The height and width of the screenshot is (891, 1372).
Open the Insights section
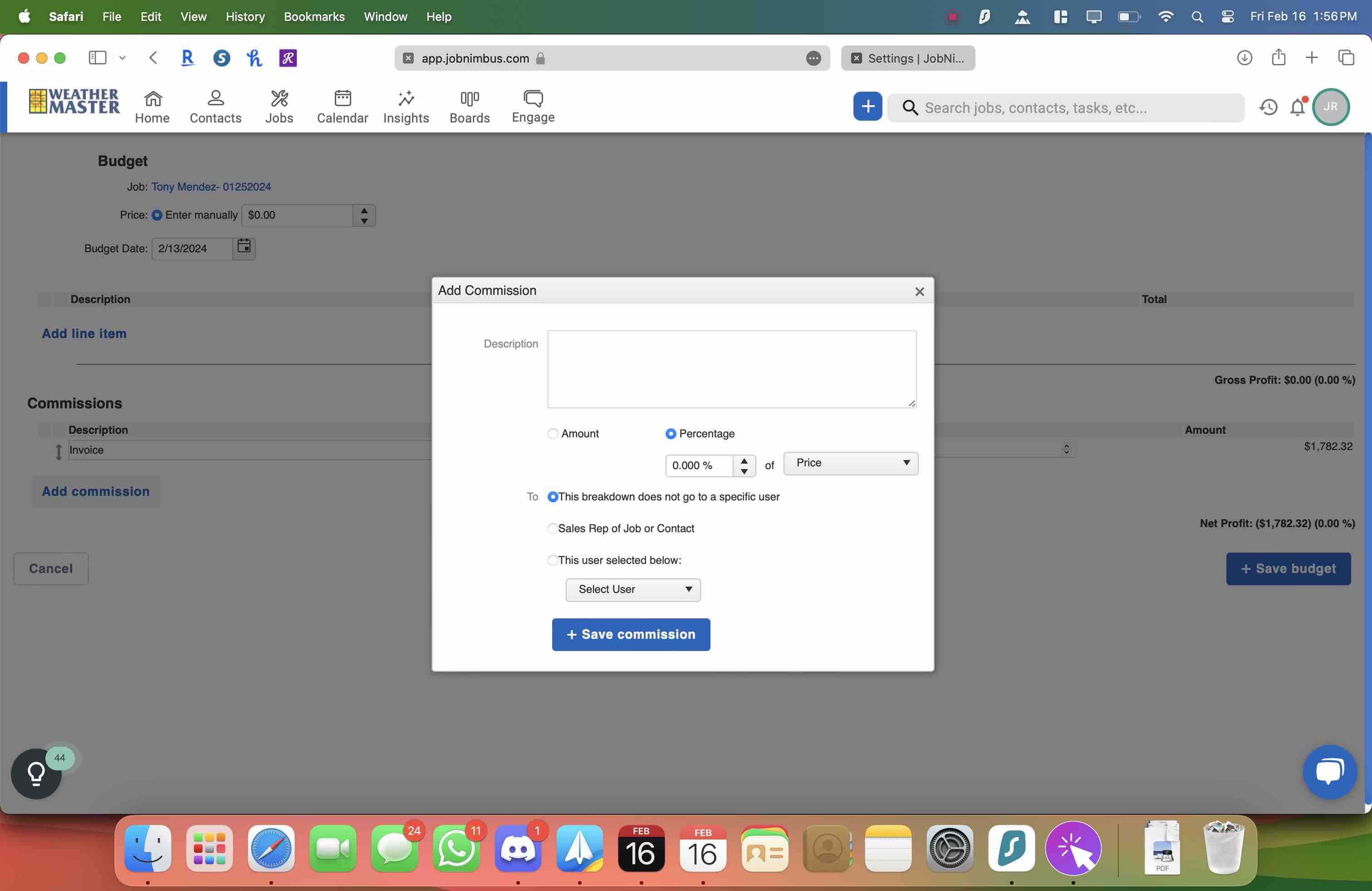[x=406, y=106]
